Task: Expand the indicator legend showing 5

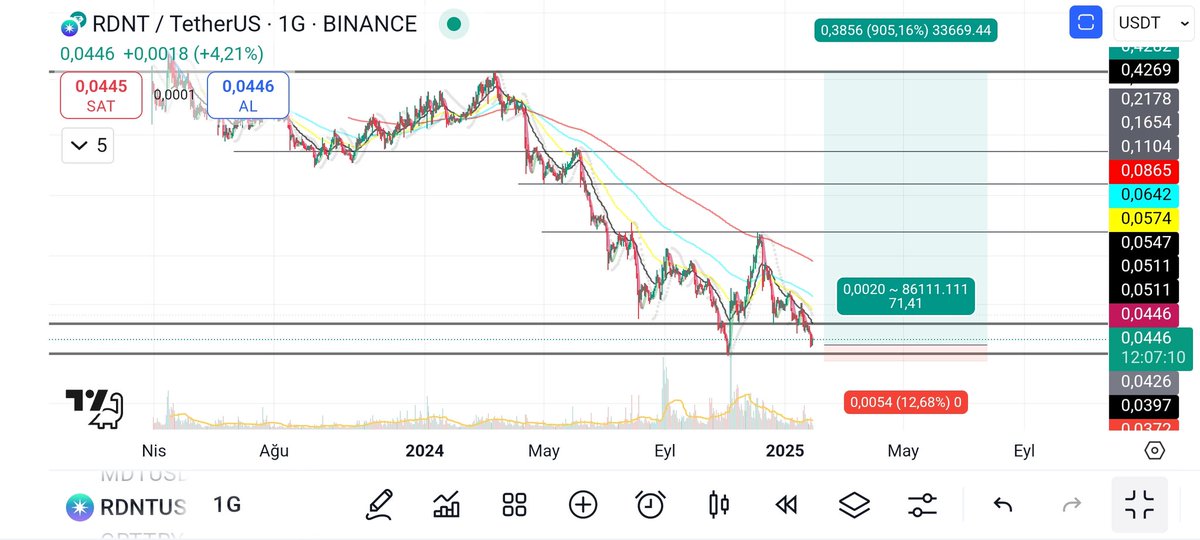Action: [87, 146]
